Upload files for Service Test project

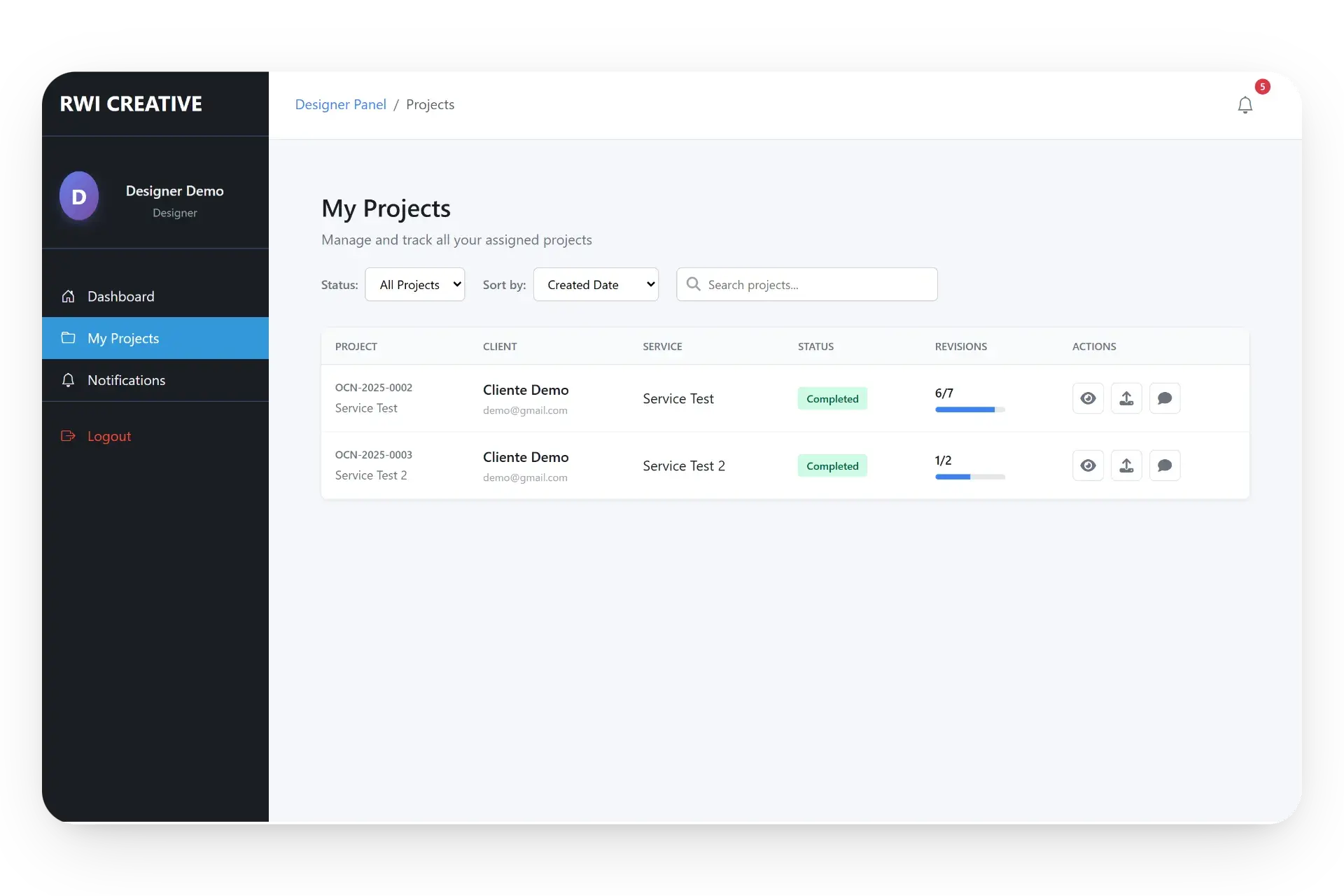1126,398
